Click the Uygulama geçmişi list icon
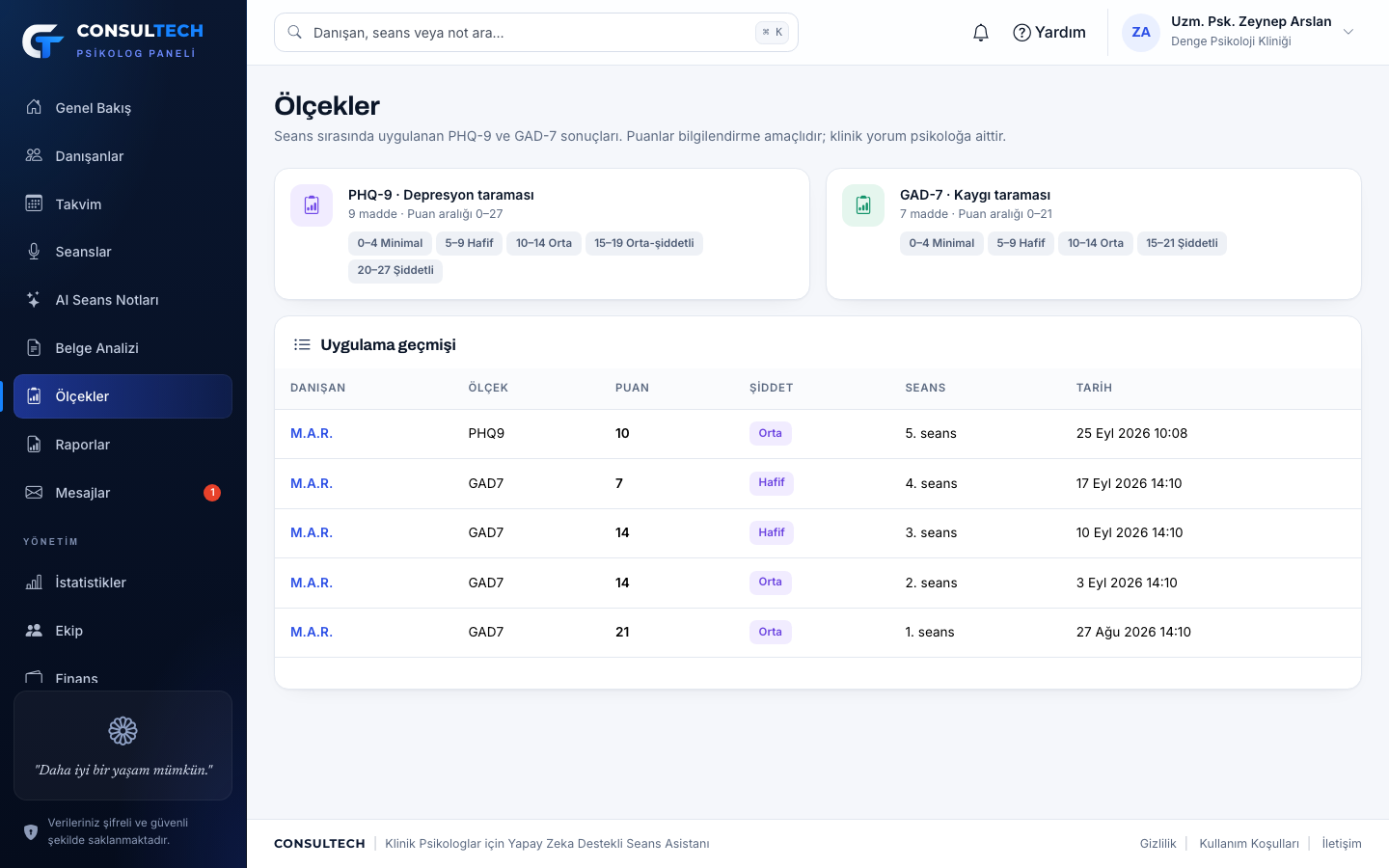Viewport: 1389px width, 868px height. (x=302, y=345)
